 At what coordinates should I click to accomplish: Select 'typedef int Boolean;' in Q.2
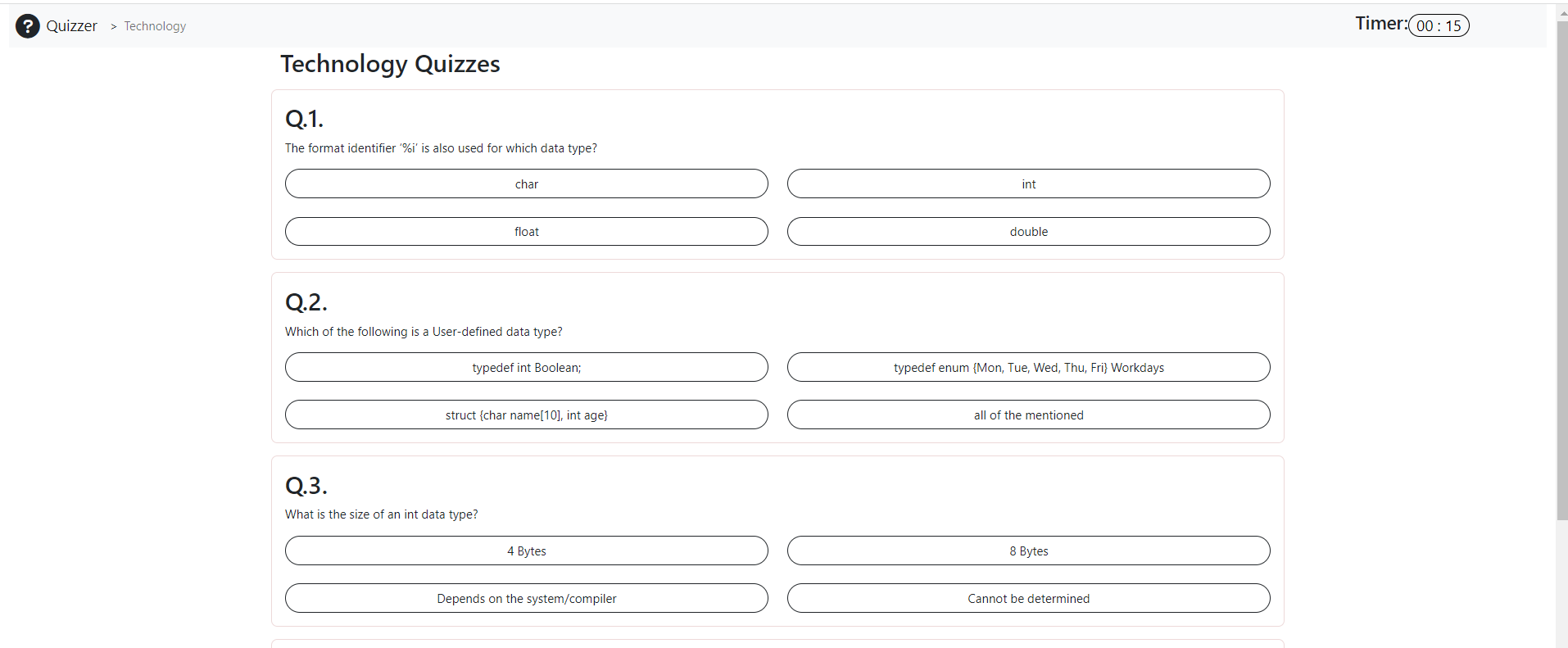(526, 367)
